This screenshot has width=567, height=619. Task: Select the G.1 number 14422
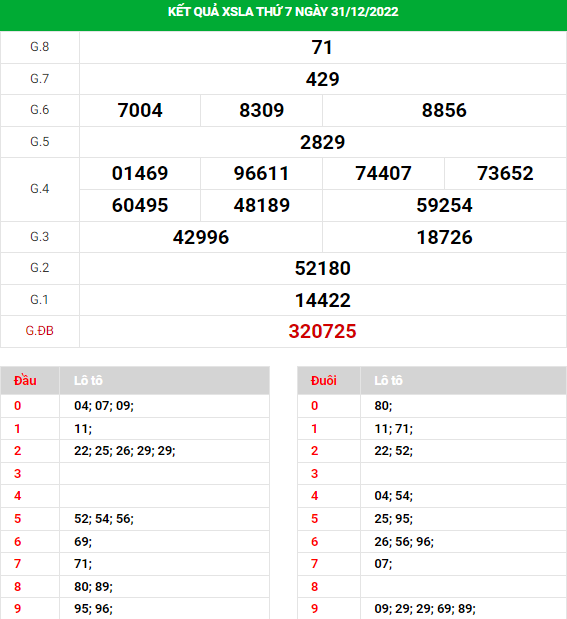[x=322, y=300]
